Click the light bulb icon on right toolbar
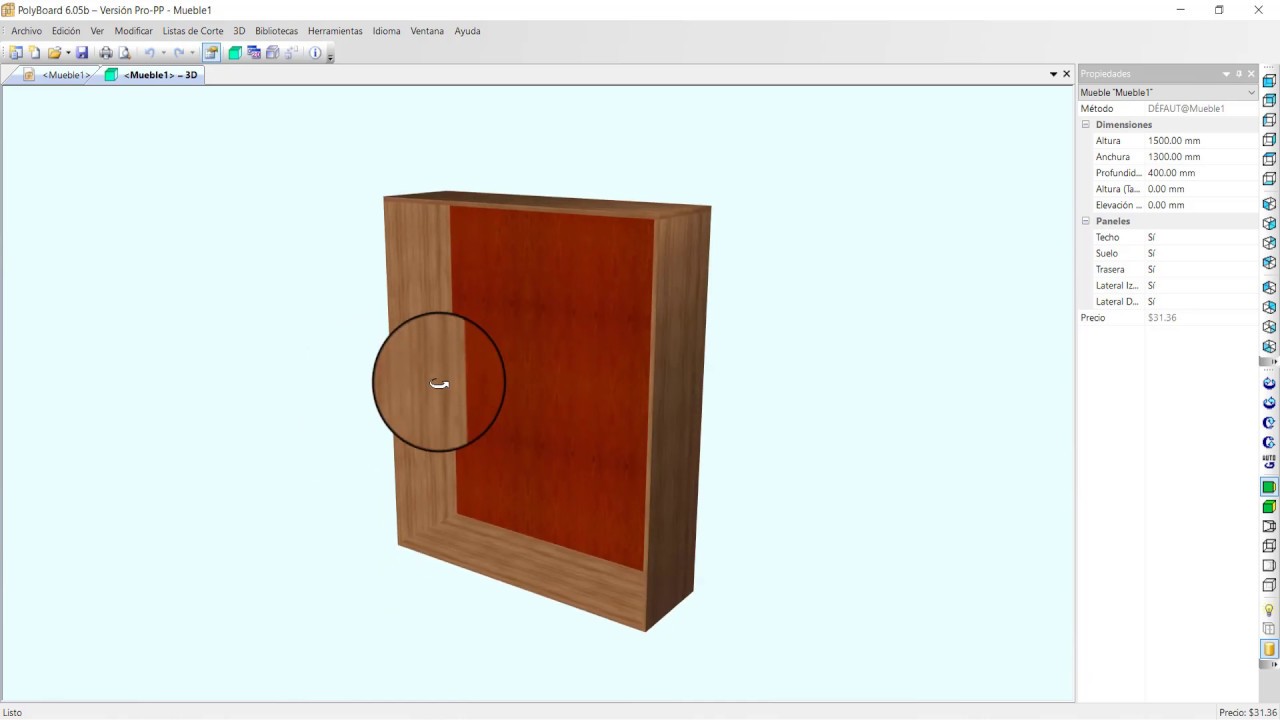Screen dimensions: 1280x720 click(1269, 609)
